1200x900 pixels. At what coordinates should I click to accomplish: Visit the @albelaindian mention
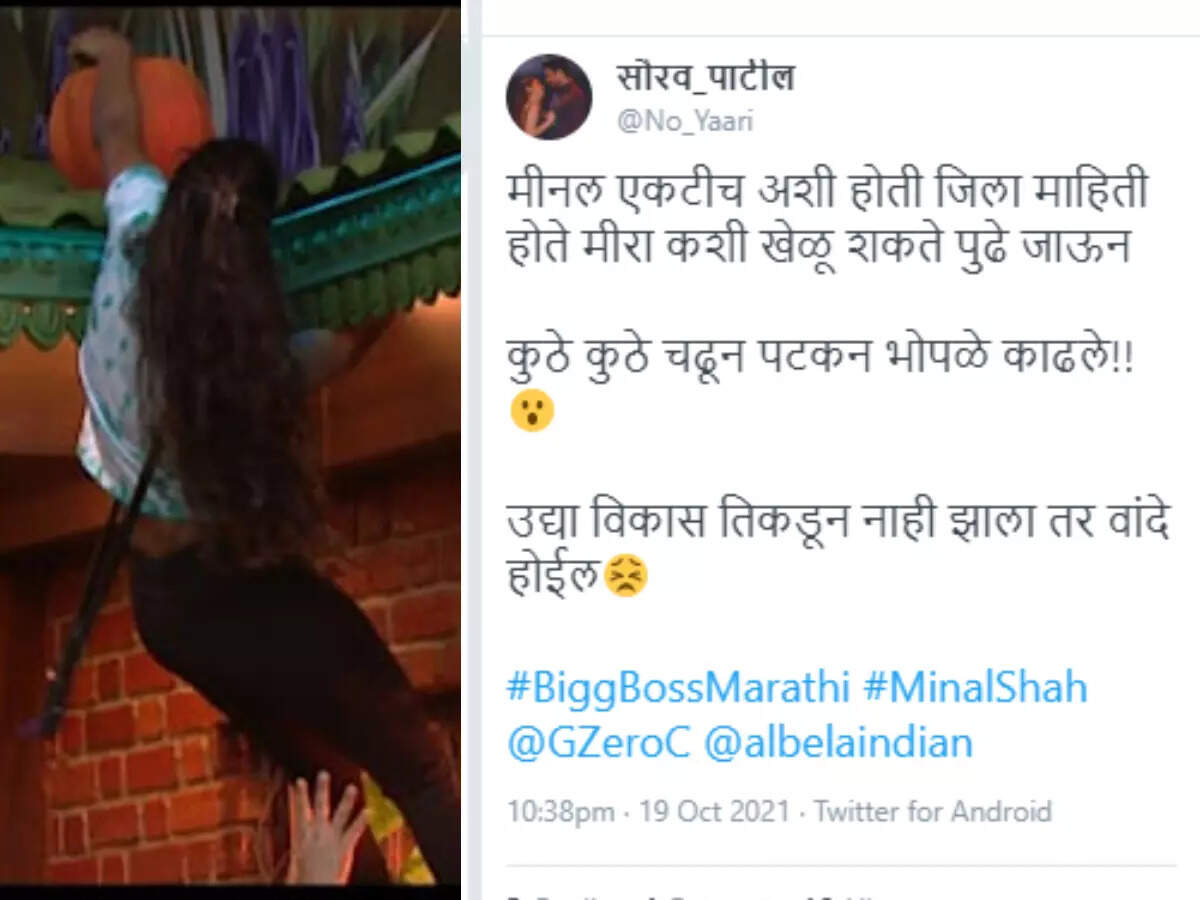point(839,743)
